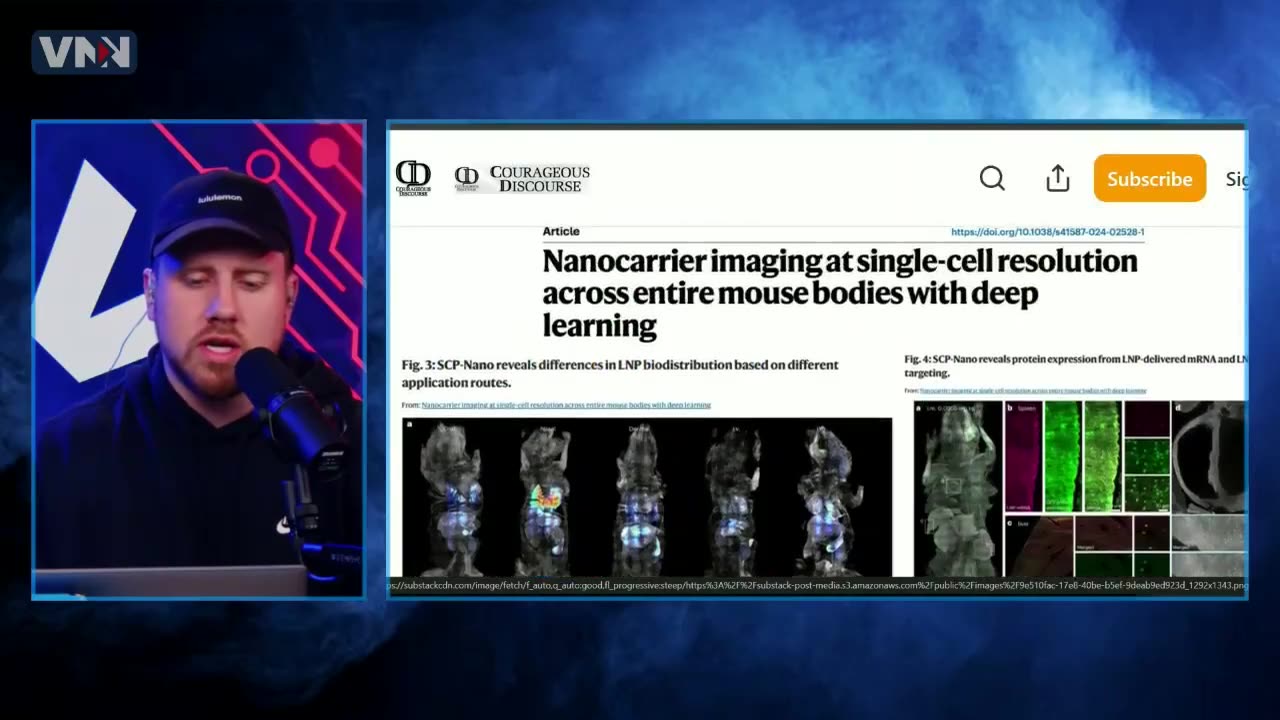The image size is (1280, 720).
Task: Open the doi.org article link
Action: pyautogui.click(x=1047, y=232)
